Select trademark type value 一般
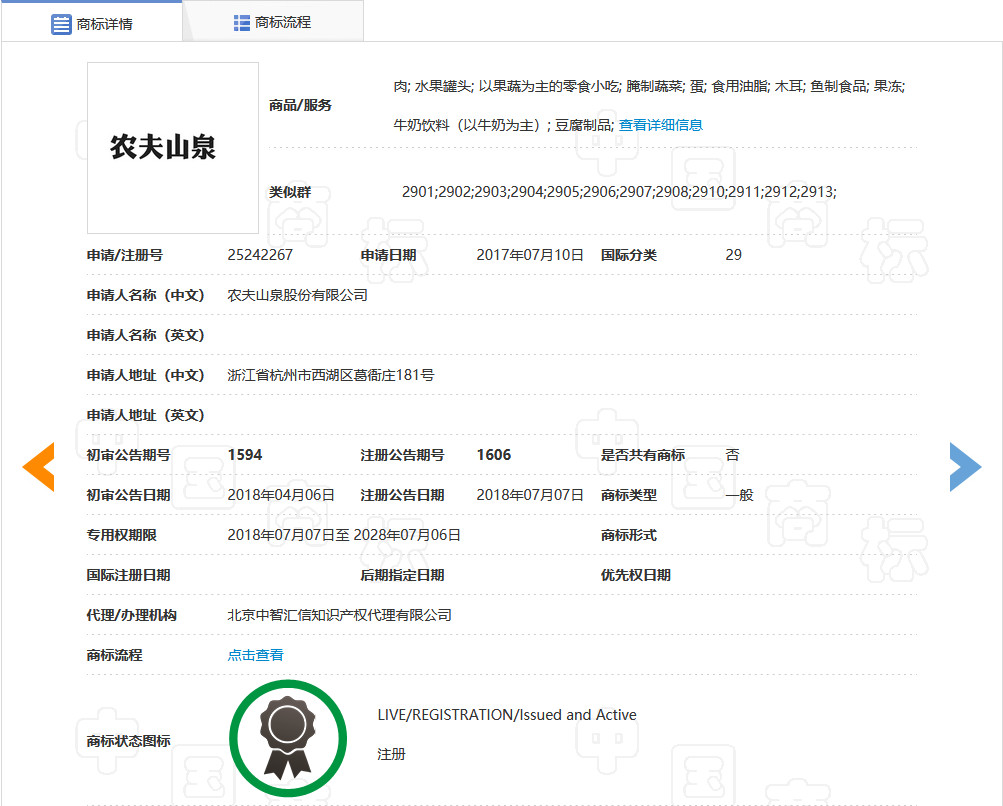The width and height of the screenshot is (1003, 806). coord(739,495)
